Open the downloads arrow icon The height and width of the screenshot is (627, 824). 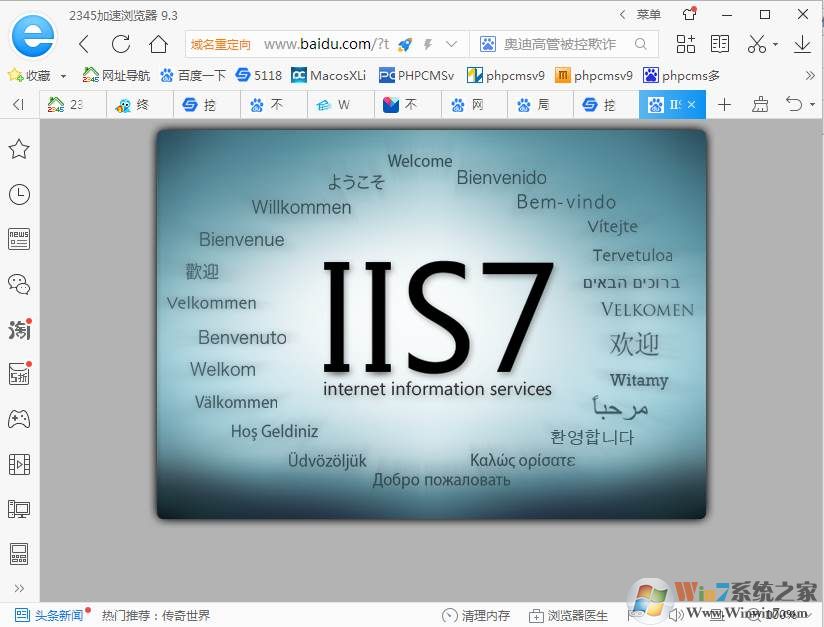pos(802,44)
